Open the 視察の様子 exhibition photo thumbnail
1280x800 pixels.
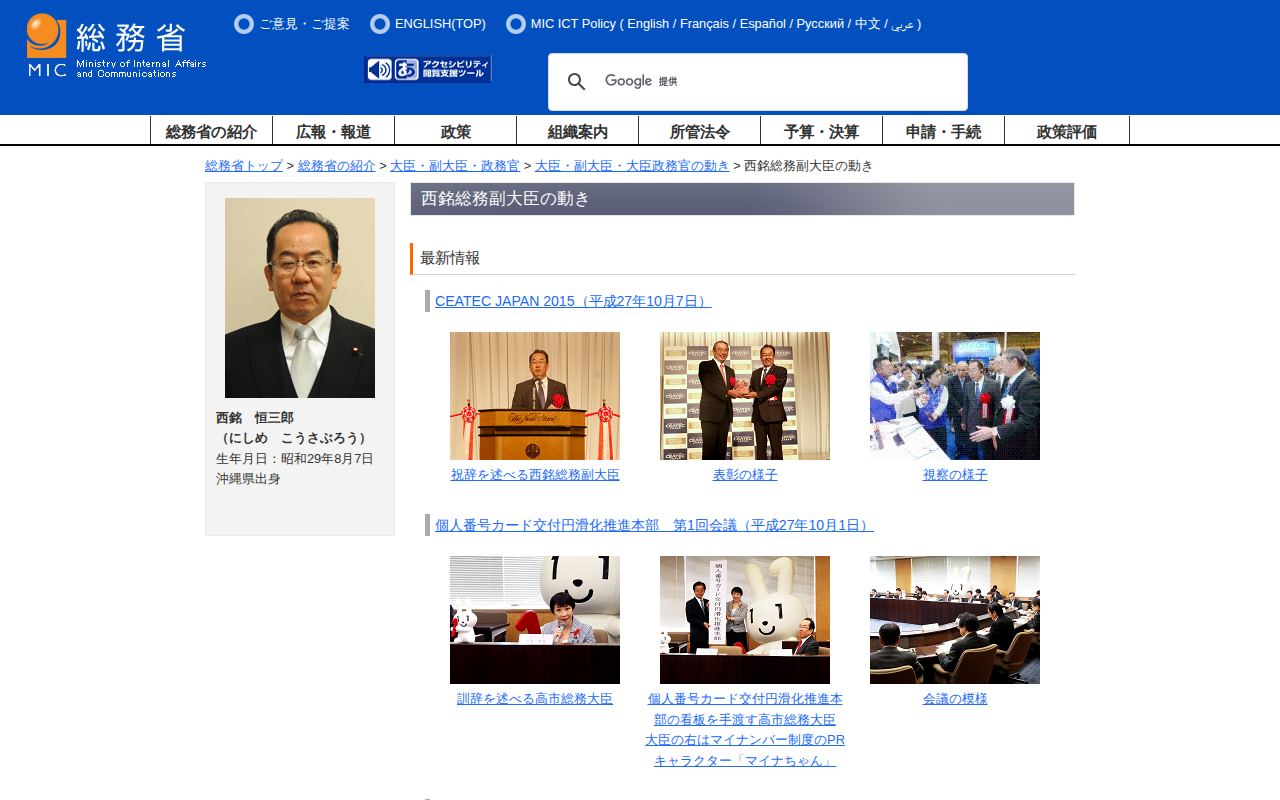955,396
